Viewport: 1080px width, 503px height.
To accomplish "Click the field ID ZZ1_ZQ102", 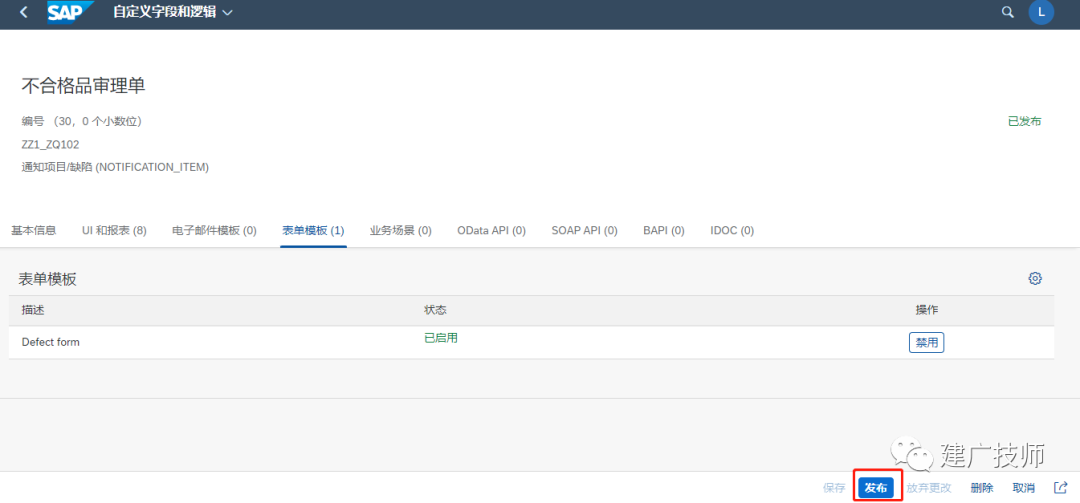I will 50,145.
